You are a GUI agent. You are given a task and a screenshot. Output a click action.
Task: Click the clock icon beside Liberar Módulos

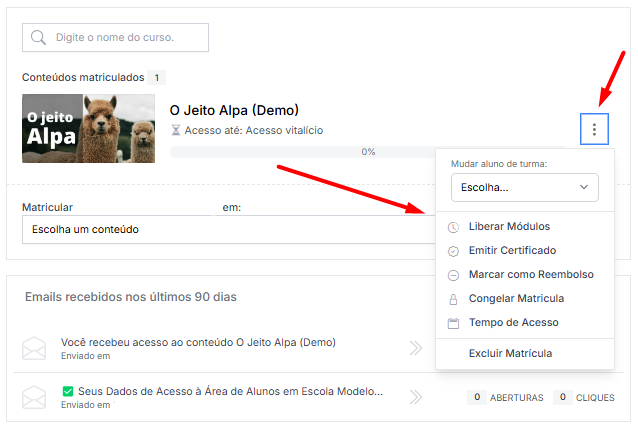(x=453, y=227)
